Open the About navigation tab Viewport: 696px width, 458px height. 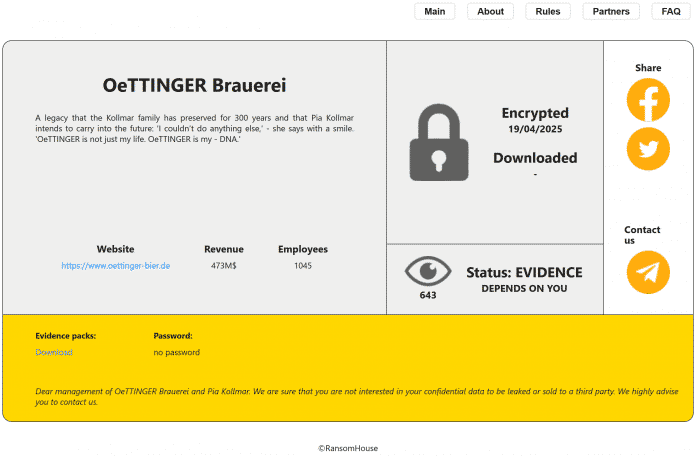(x=490, y=12)
